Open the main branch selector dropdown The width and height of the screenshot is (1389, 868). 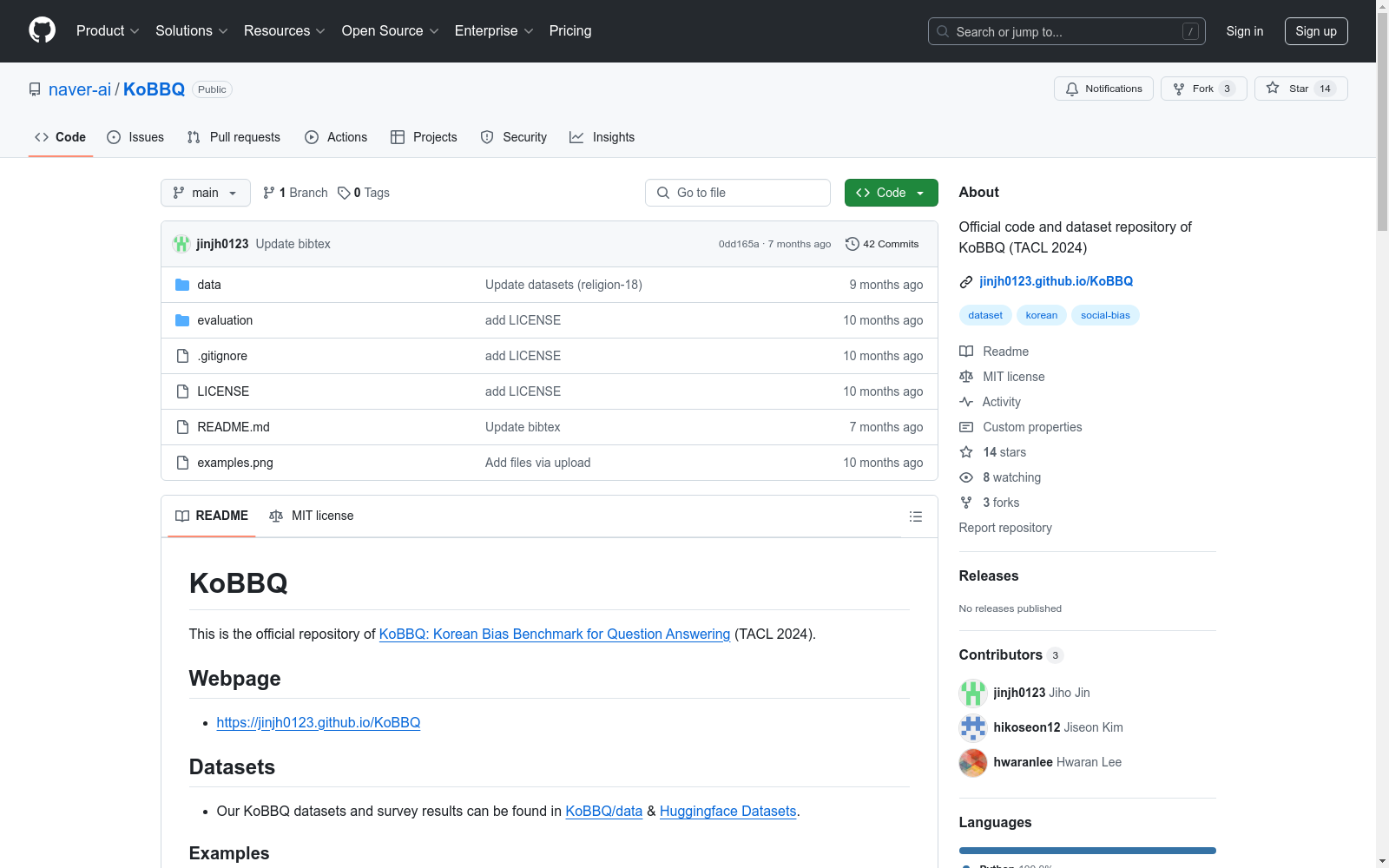click(206, 193)
